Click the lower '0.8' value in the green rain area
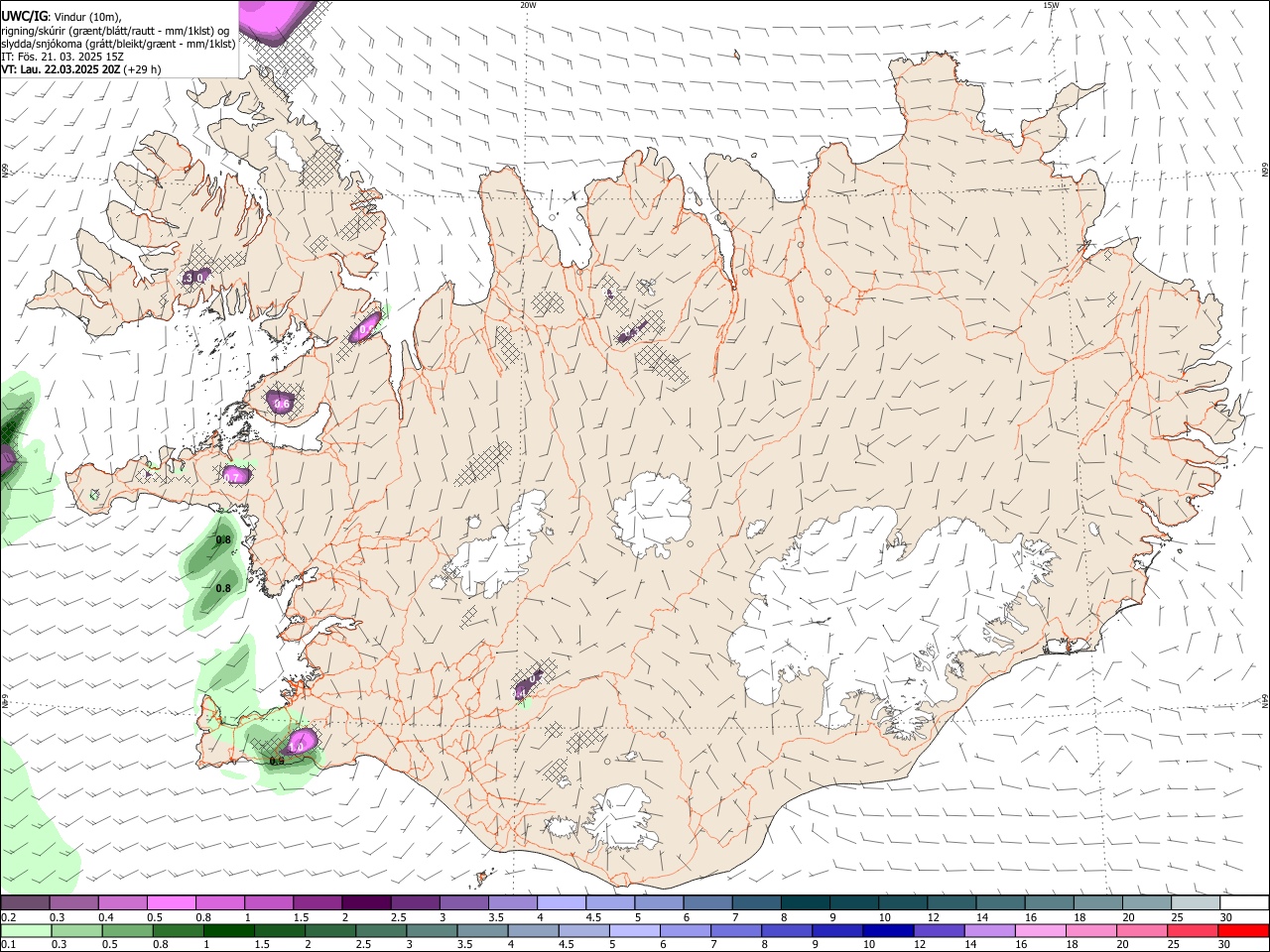Screen dimensions: 1270x952 click(223, 588)
